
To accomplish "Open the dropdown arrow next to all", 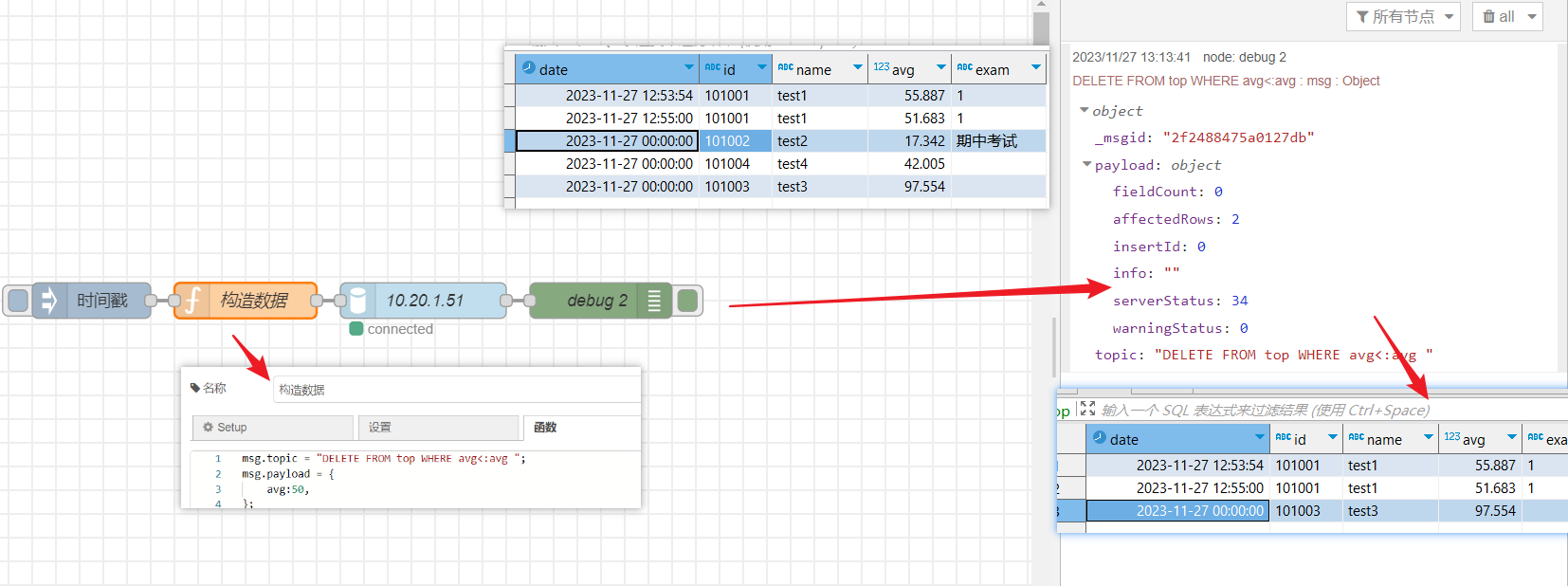I will (x=1532, y=16).
